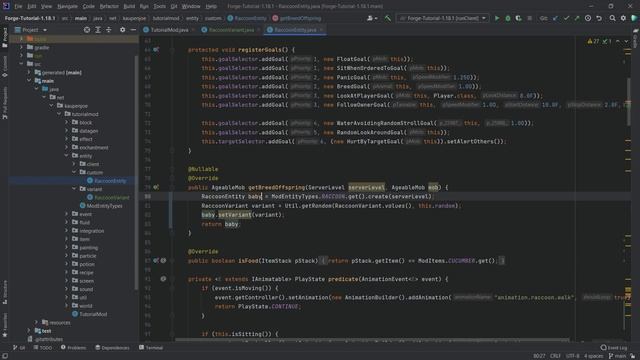Open the Refactor menu

coord(109,7)
